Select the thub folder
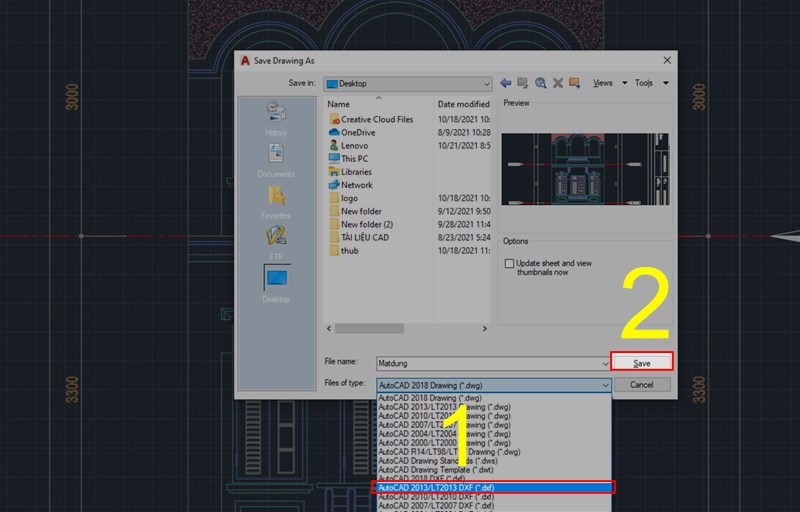Image resolution: width=800 pixels, height=512 pixels. click(x=344, y=251)
